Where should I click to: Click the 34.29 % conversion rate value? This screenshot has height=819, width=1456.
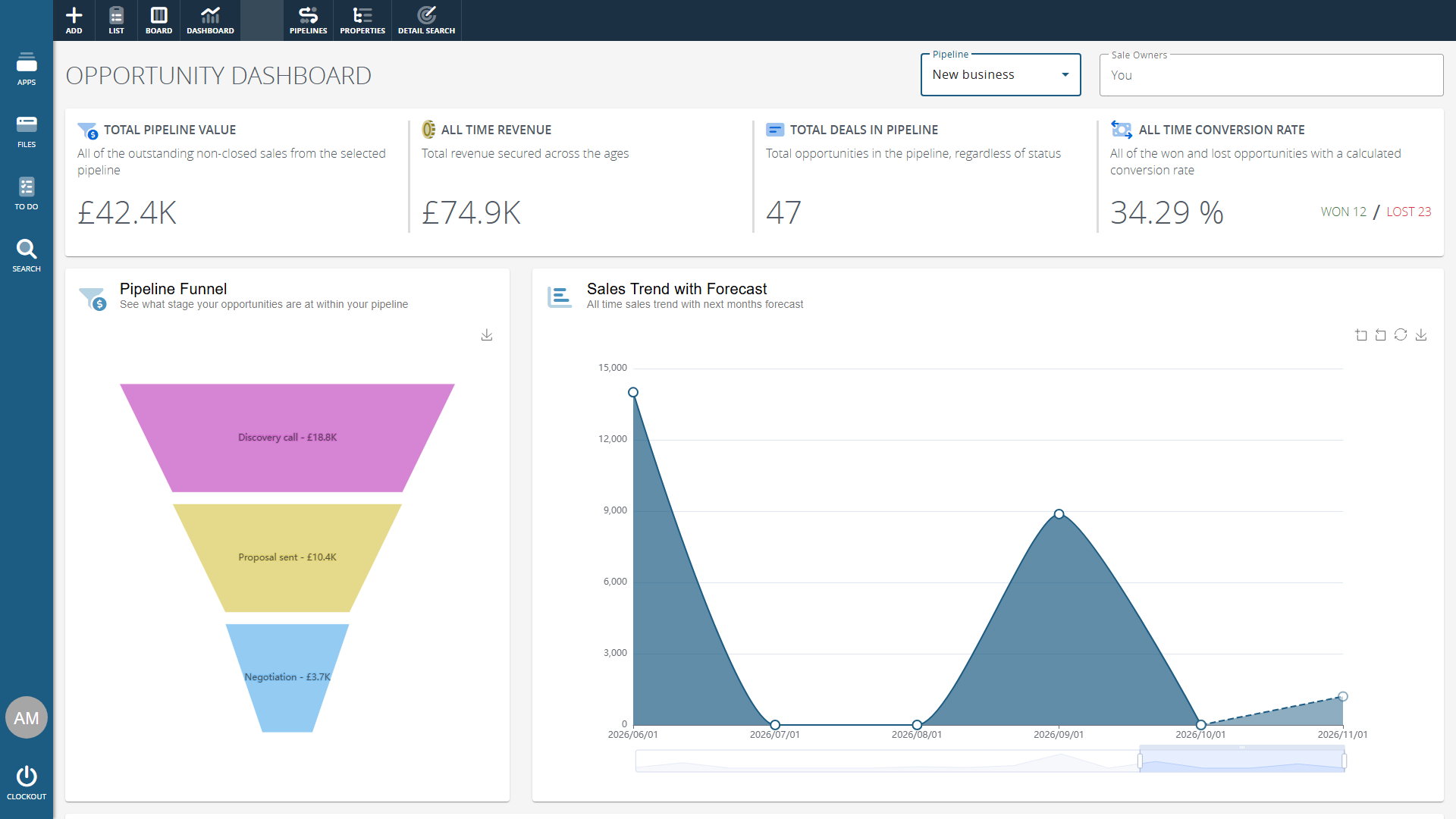1167,212
